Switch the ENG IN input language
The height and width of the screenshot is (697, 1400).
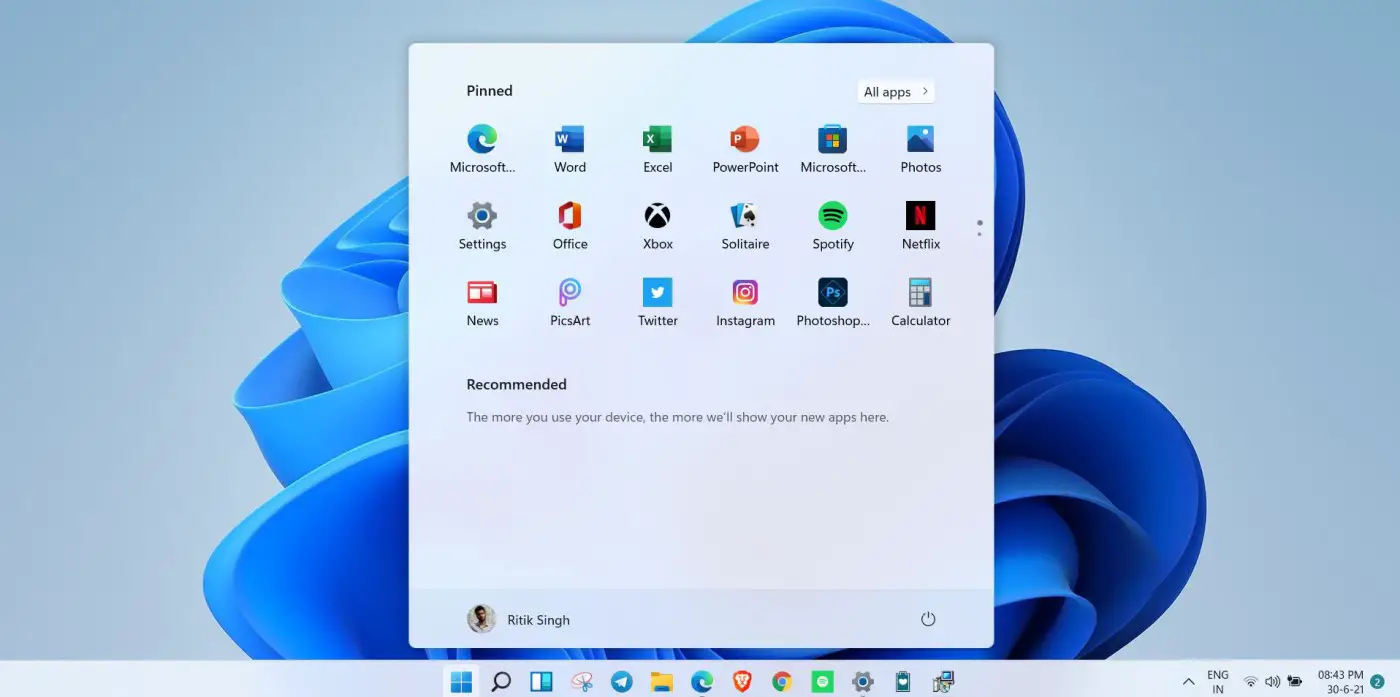click(1218, 682)
